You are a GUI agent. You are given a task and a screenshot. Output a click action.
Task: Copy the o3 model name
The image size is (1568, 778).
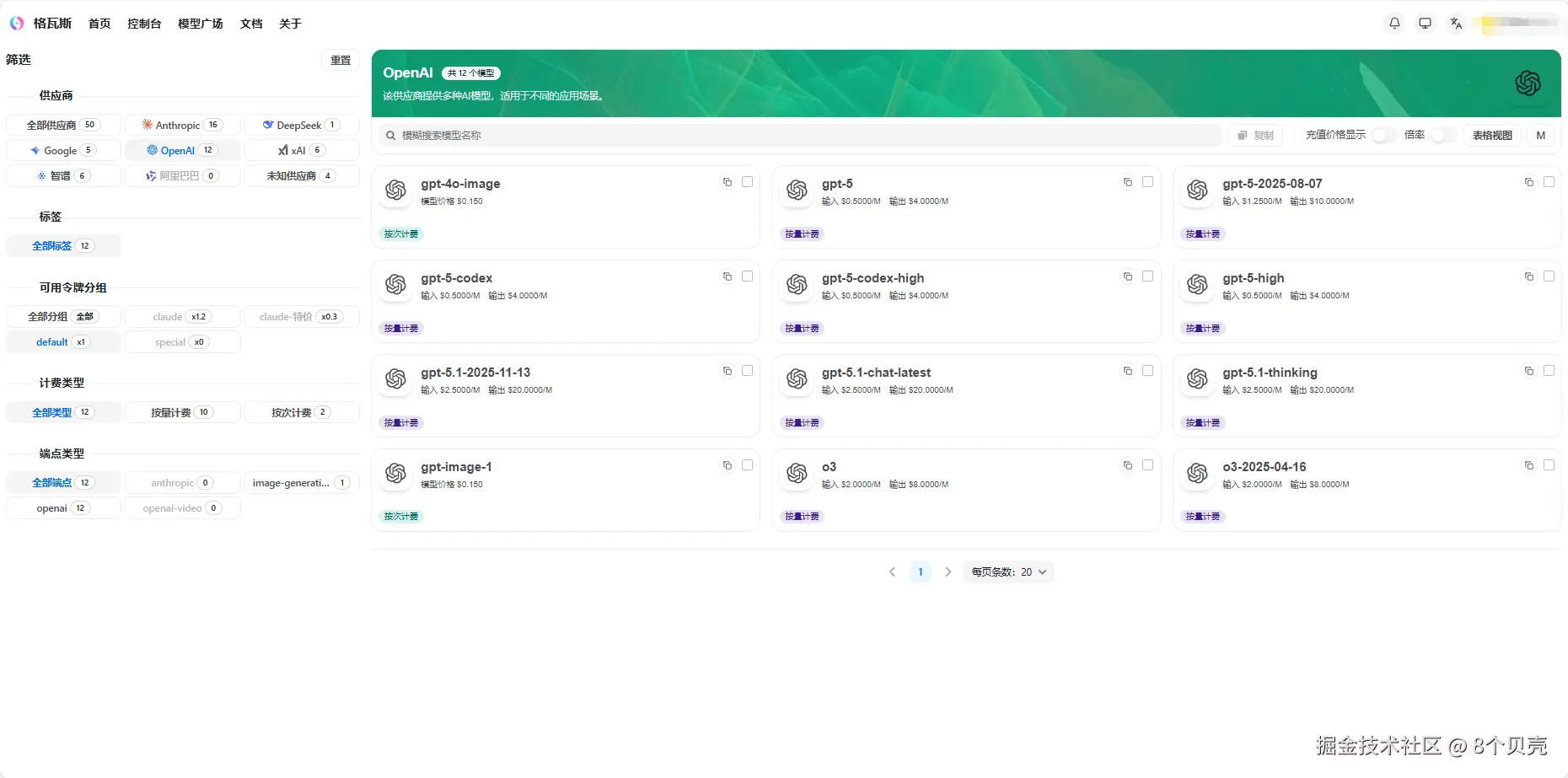point(1128,465)
